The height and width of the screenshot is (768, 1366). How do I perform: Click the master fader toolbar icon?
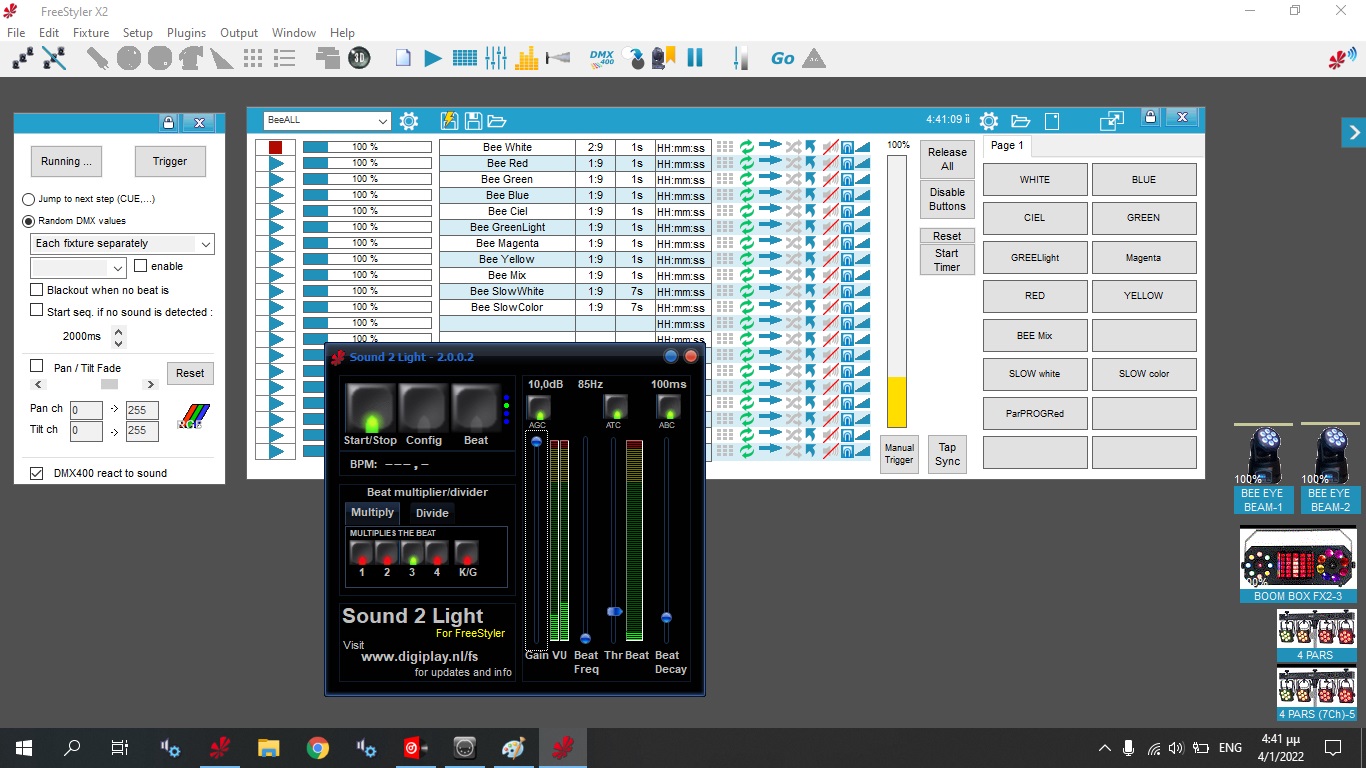(740, 58)
